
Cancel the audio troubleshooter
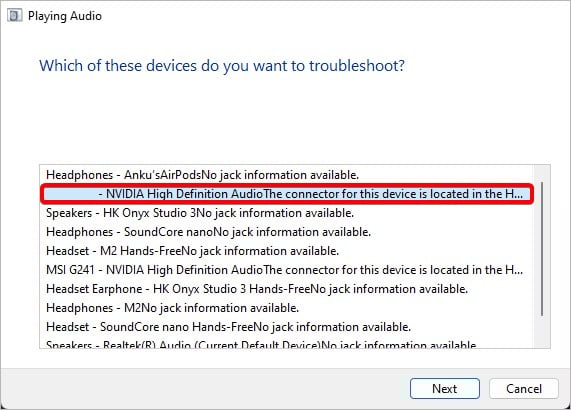(524, 389)
